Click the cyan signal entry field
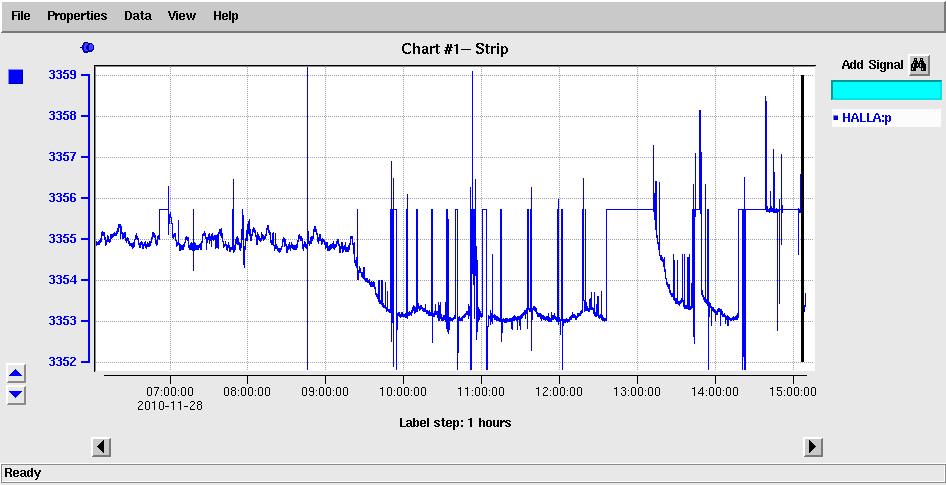 click(886, 90)
